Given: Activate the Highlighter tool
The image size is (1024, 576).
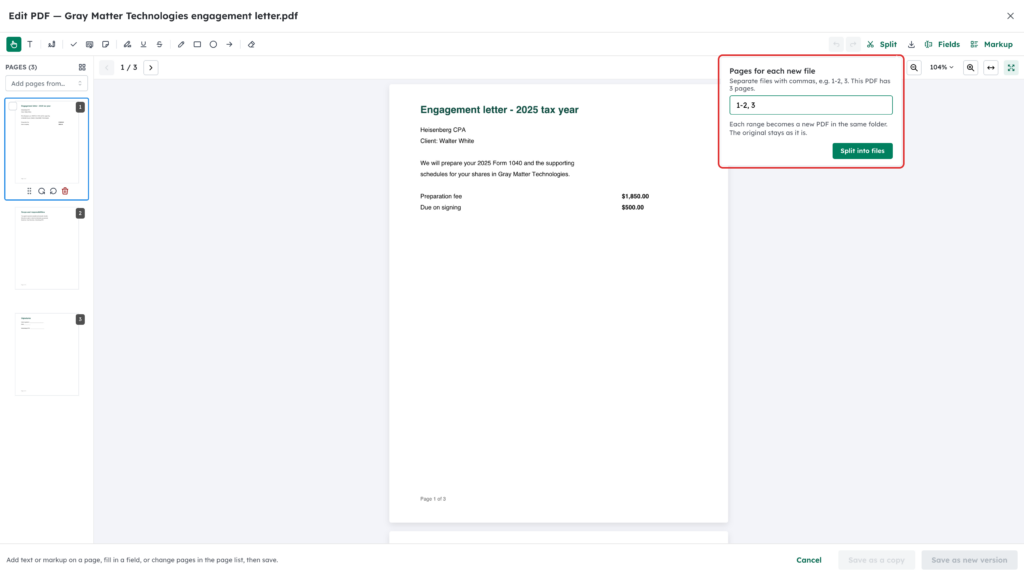Looking at the screenshot, I should tap(127, 44).
